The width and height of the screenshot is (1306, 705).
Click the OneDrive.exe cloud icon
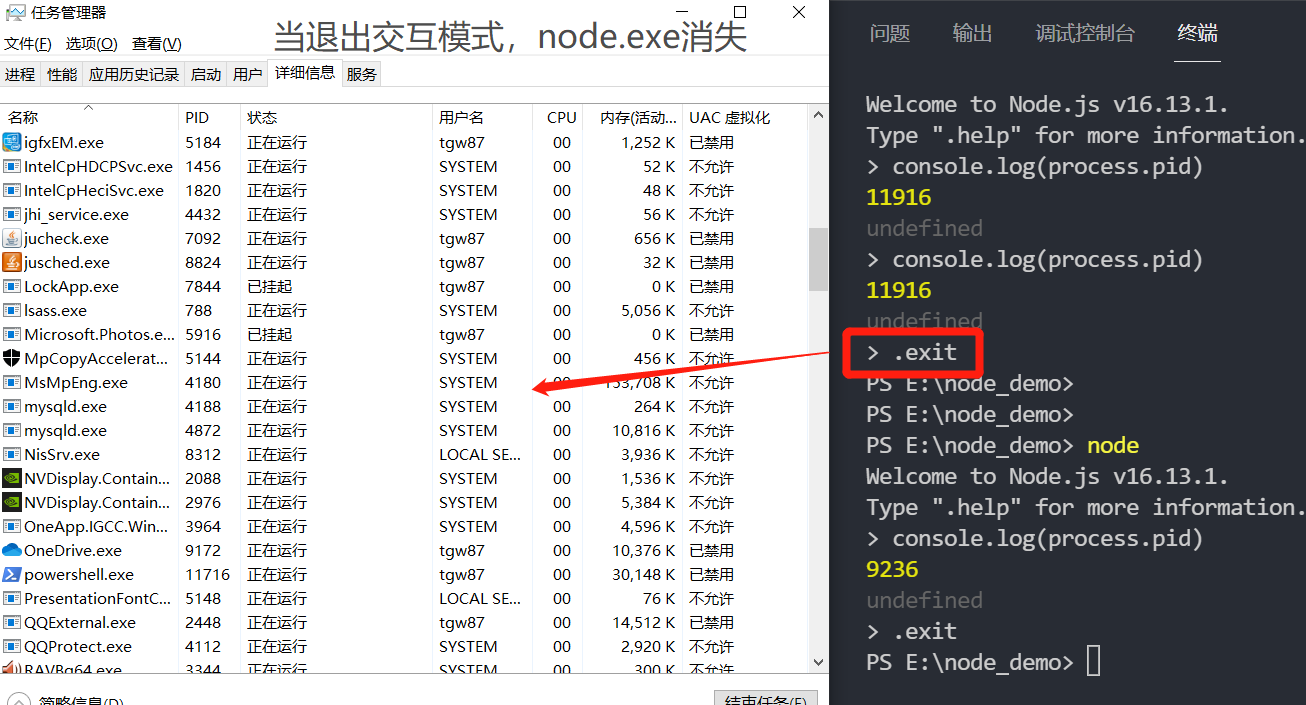(x=12, y=550)
